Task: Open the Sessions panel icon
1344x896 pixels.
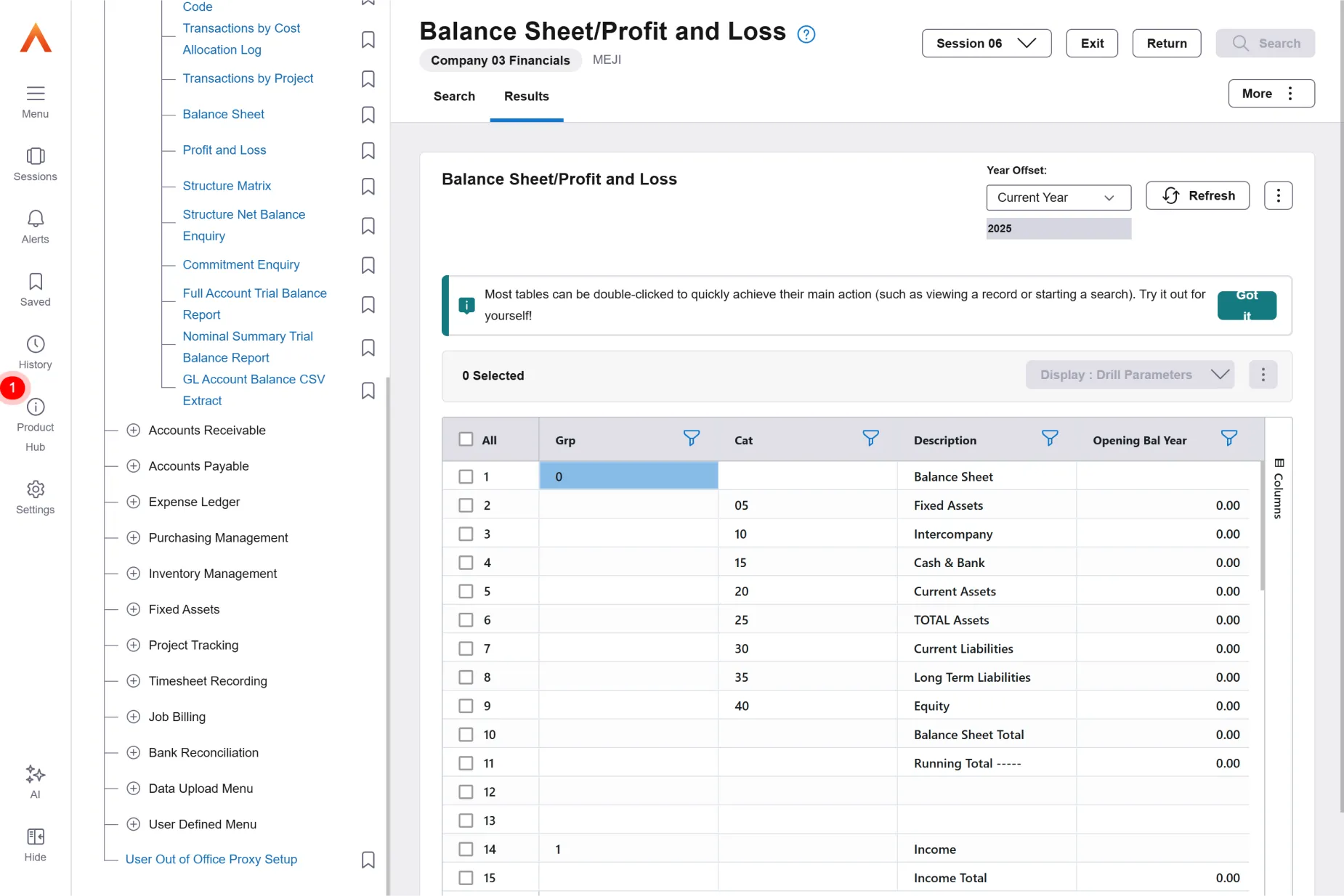Action: pyautogui.click(x=35, y=157)
